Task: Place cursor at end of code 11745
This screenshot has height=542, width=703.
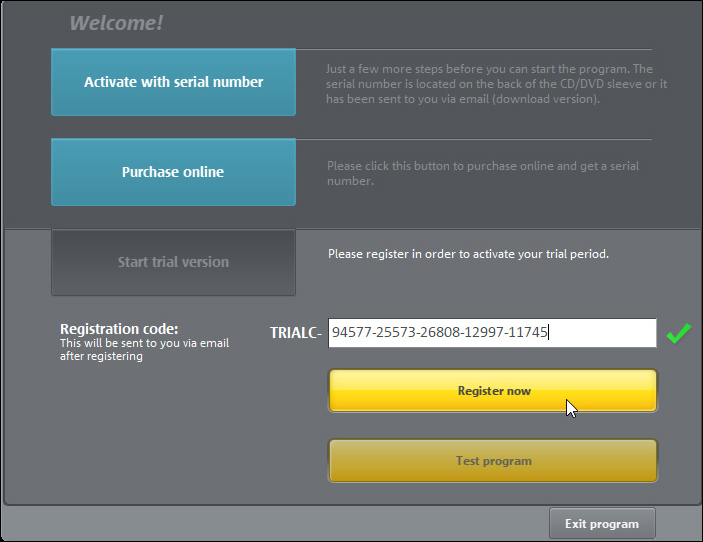Action: tap(548, 333)
